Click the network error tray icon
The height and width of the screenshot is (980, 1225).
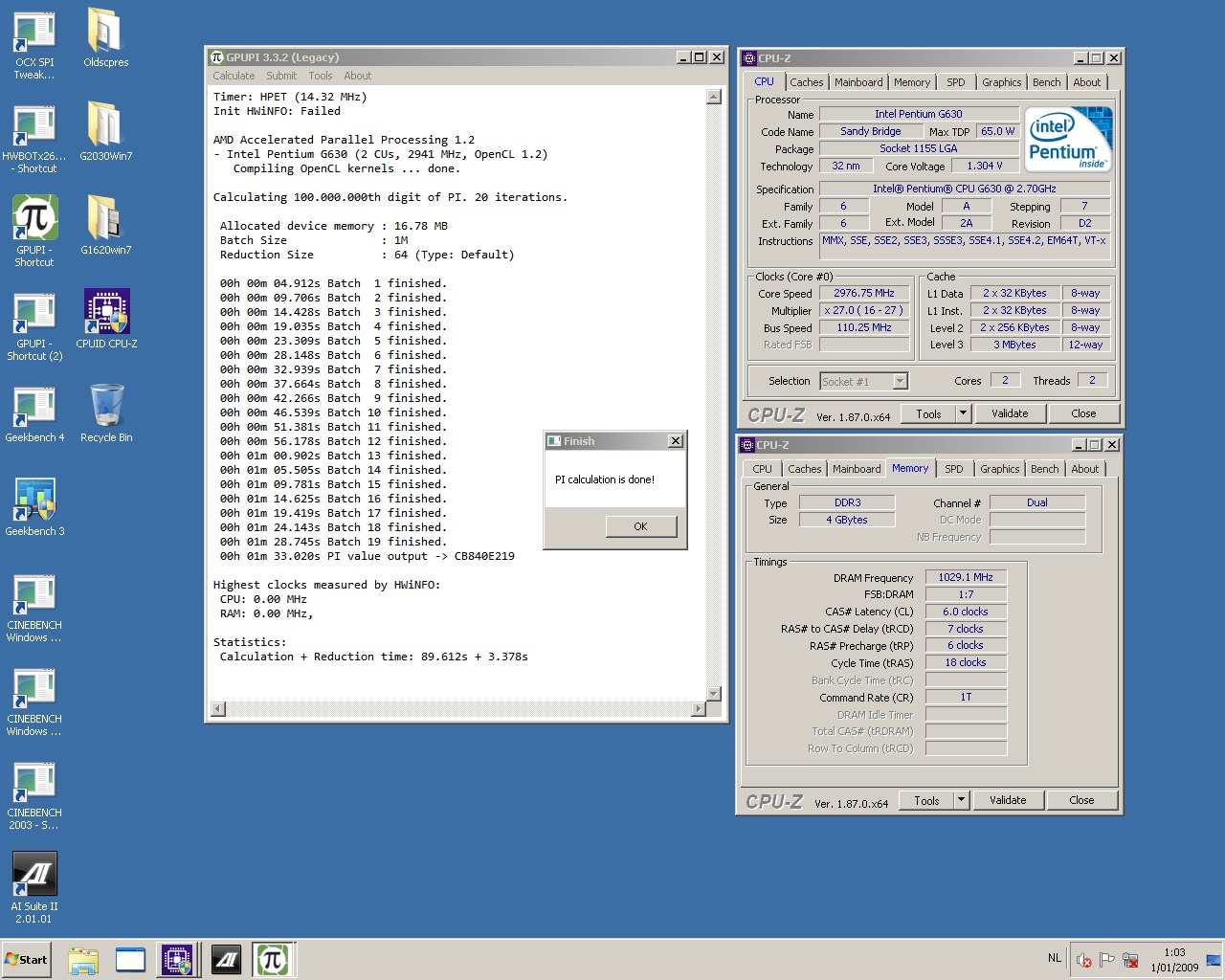pyautogui.click(x=1130, y=960)
